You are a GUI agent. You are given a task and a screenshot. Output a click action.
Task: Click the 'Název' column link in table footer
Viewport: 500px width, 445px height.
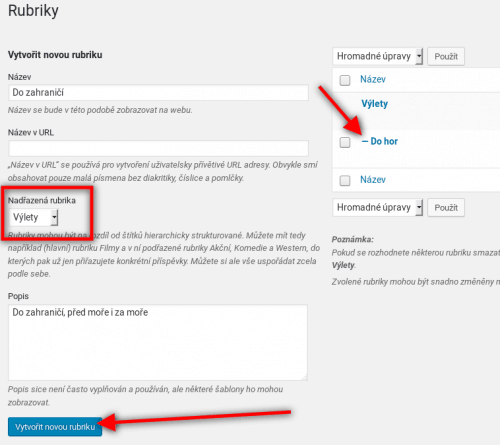click(x=373, y=180)
